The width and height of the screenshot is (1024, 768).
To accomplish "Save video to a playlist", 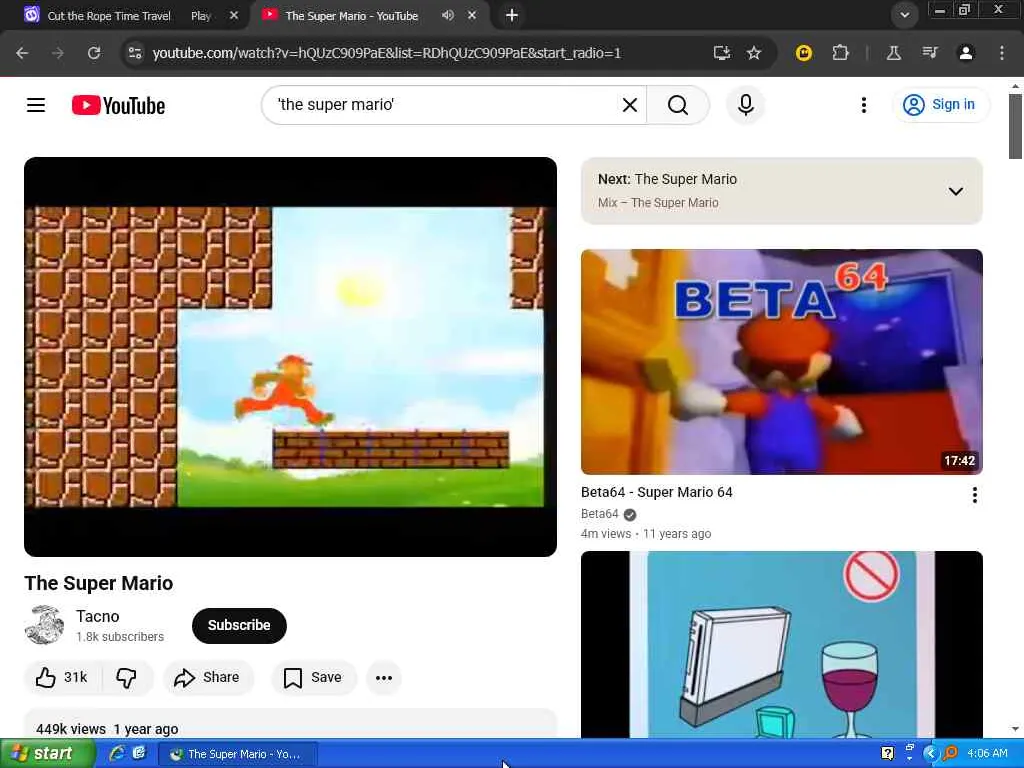I will (313, 677).
